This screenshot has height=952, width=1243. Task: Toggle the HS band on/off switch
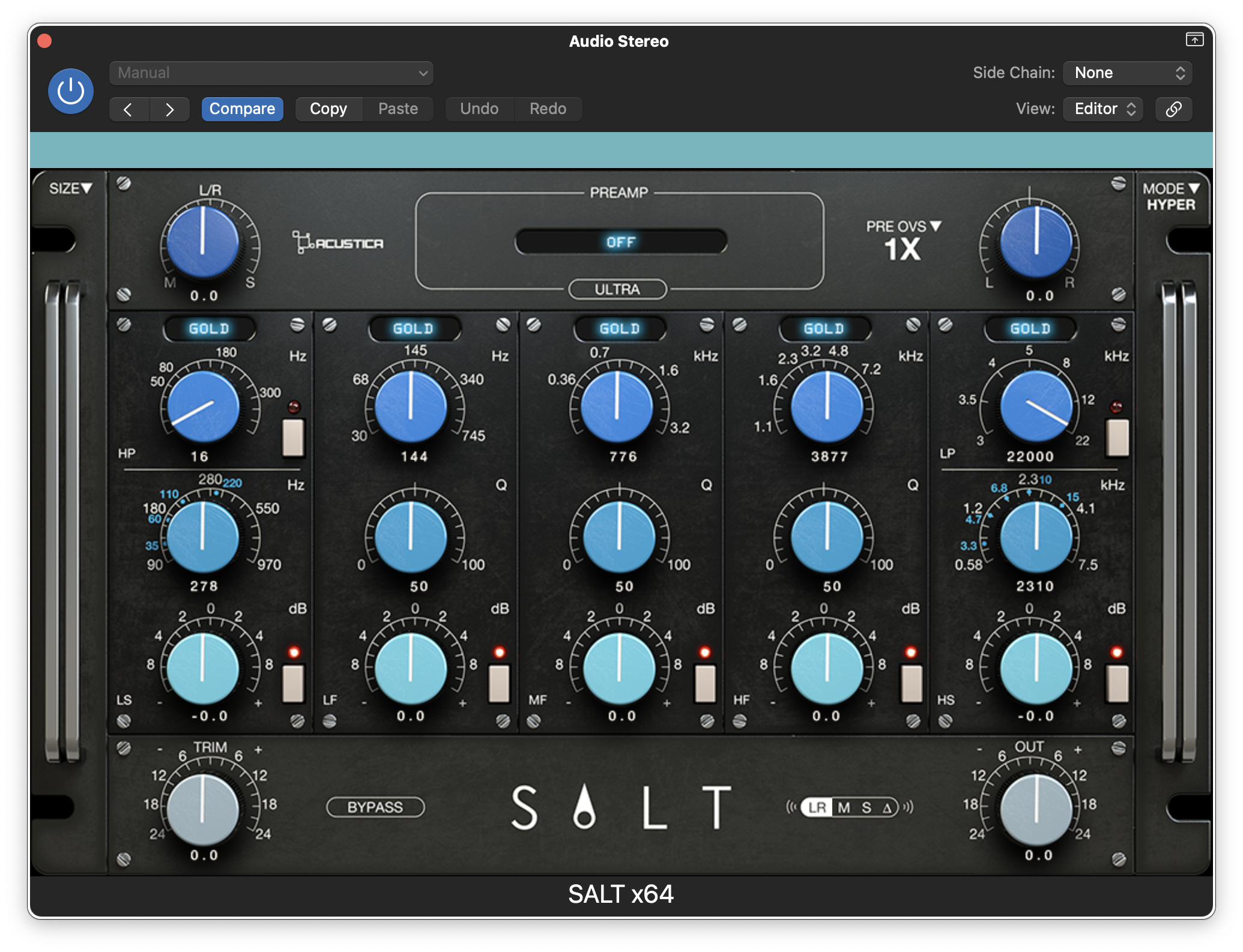1117,682
